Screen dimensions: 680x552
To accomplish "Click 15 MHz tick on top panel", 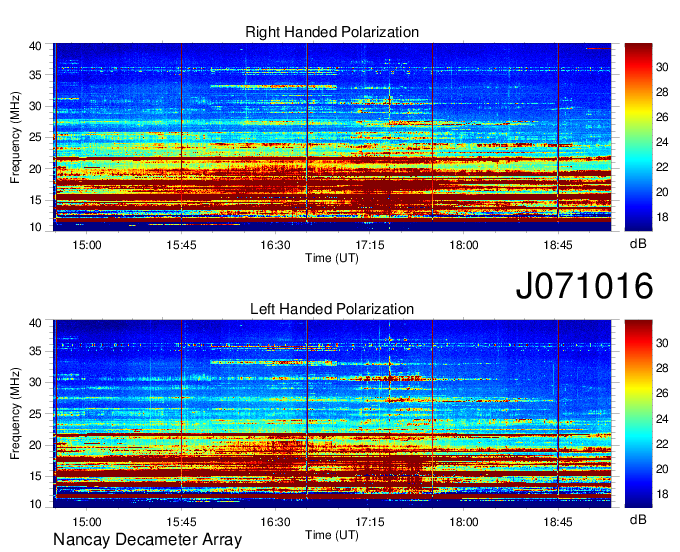I will pos(35,200).
